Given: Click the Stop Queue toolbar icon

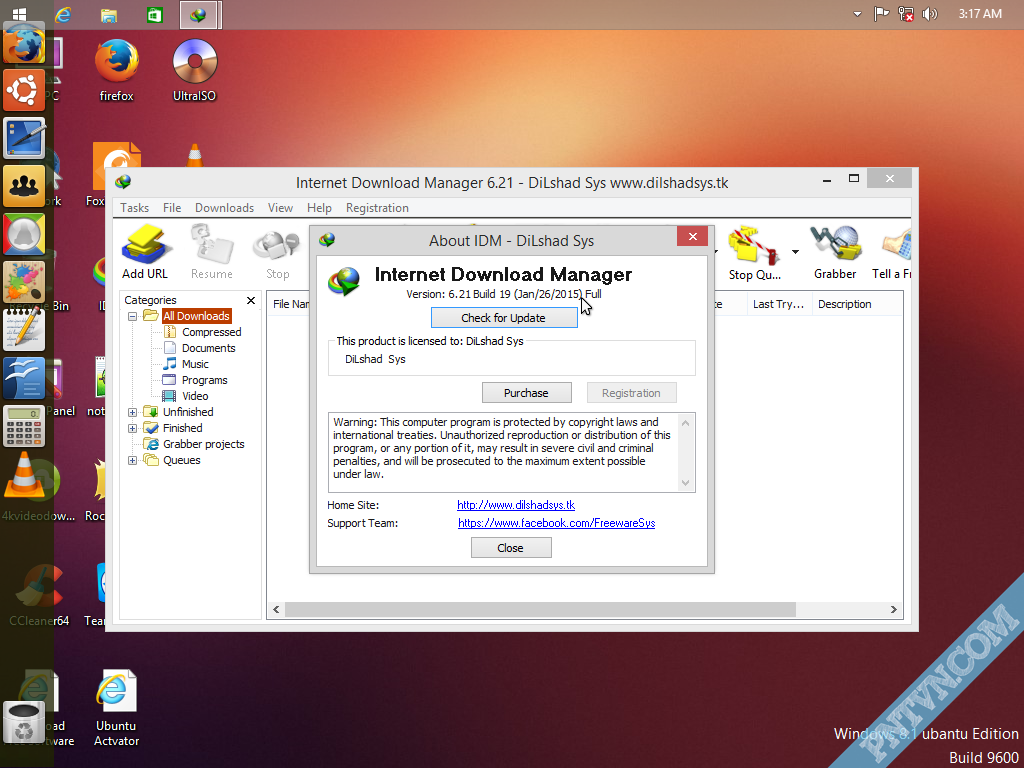Looking at the screenshot, I should click(755, 253).
